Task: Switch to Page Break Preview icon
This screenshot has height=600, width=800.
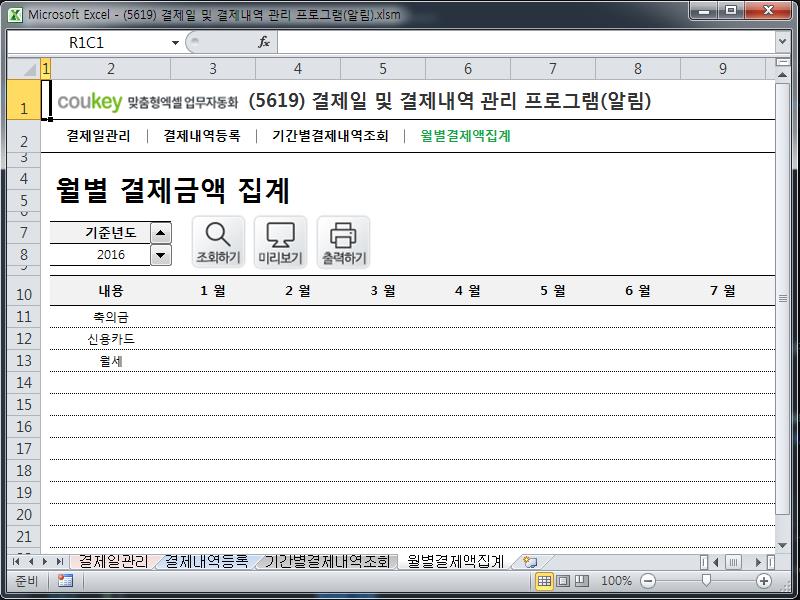Action: pyautogui.click(x=582, y=581)
